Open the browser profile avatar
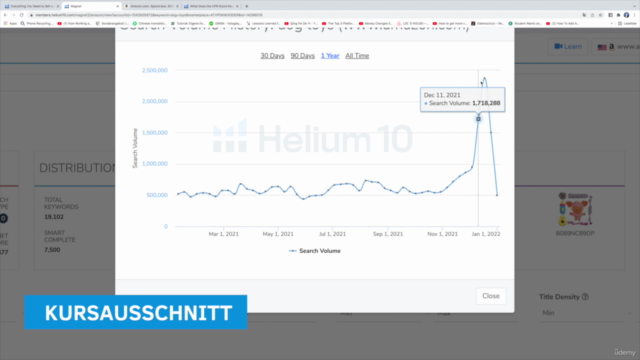Viewport: 640px width, 360px height. pos(627,15)
